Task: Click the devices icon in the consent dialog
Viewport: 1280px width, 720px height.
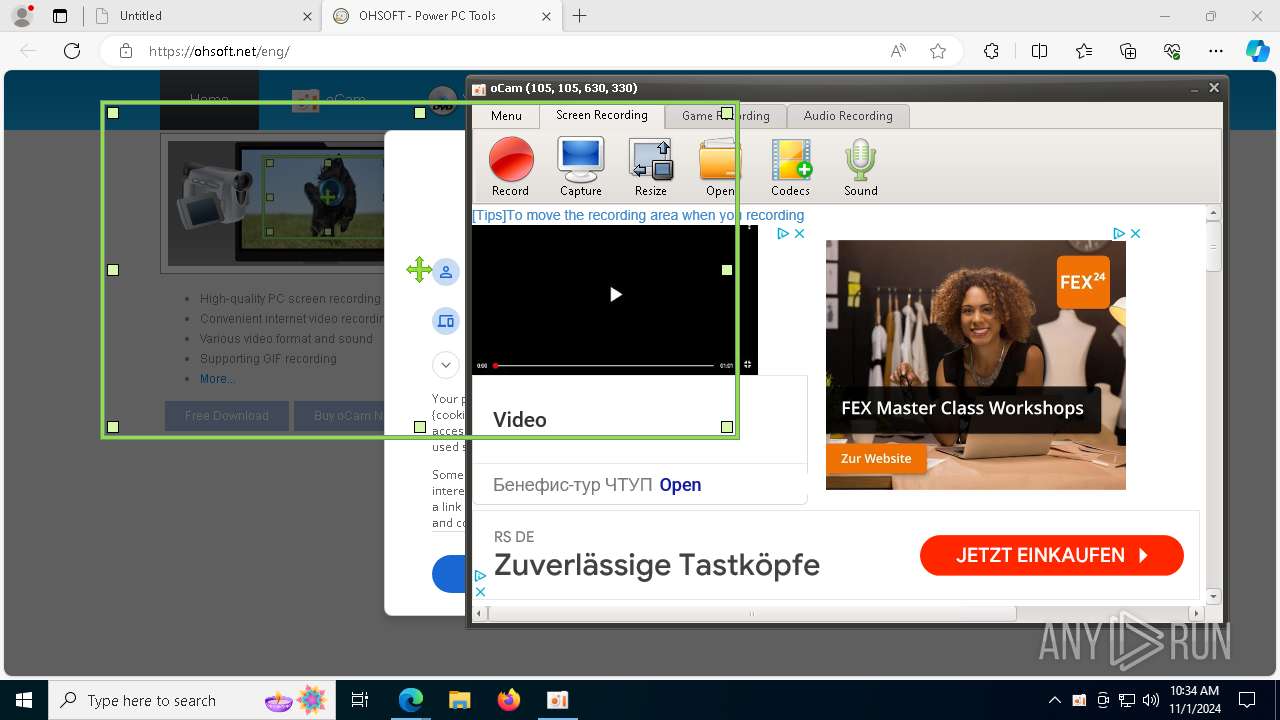Action: tap(446, 321)
